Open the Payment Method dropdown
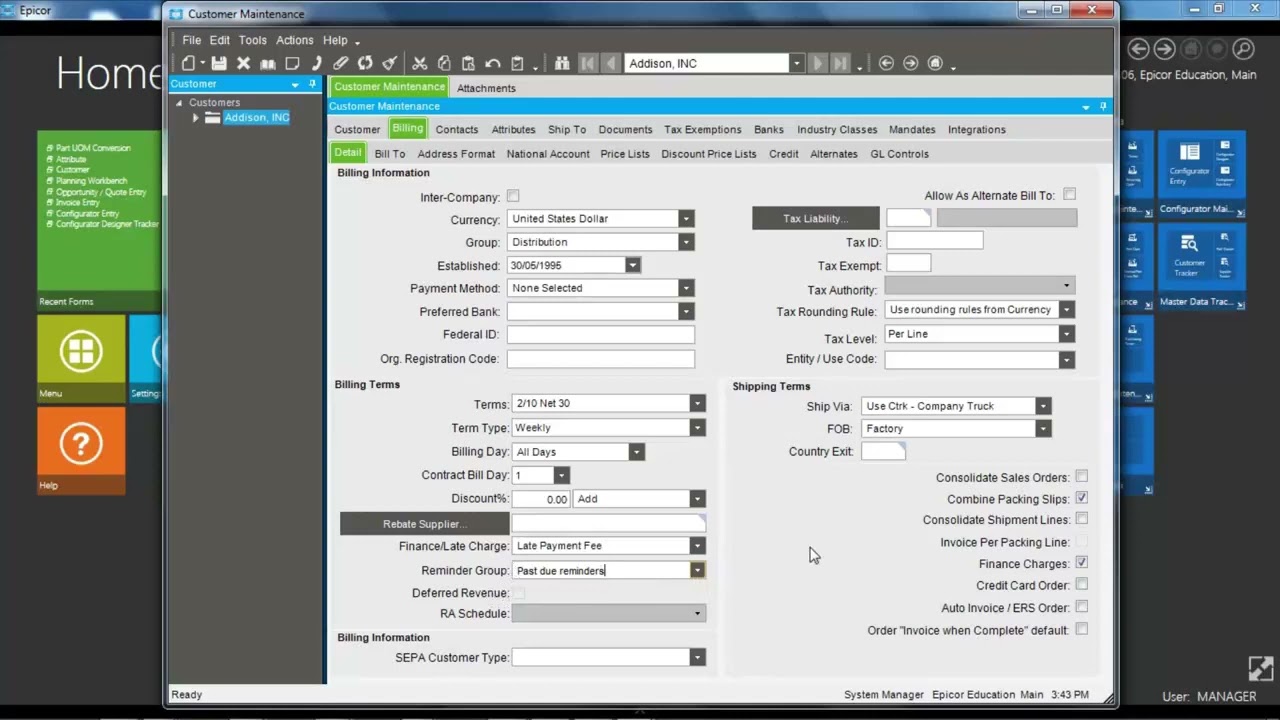Image resolution: width=1280 pixels, height=720 pixels. point(686,288)
